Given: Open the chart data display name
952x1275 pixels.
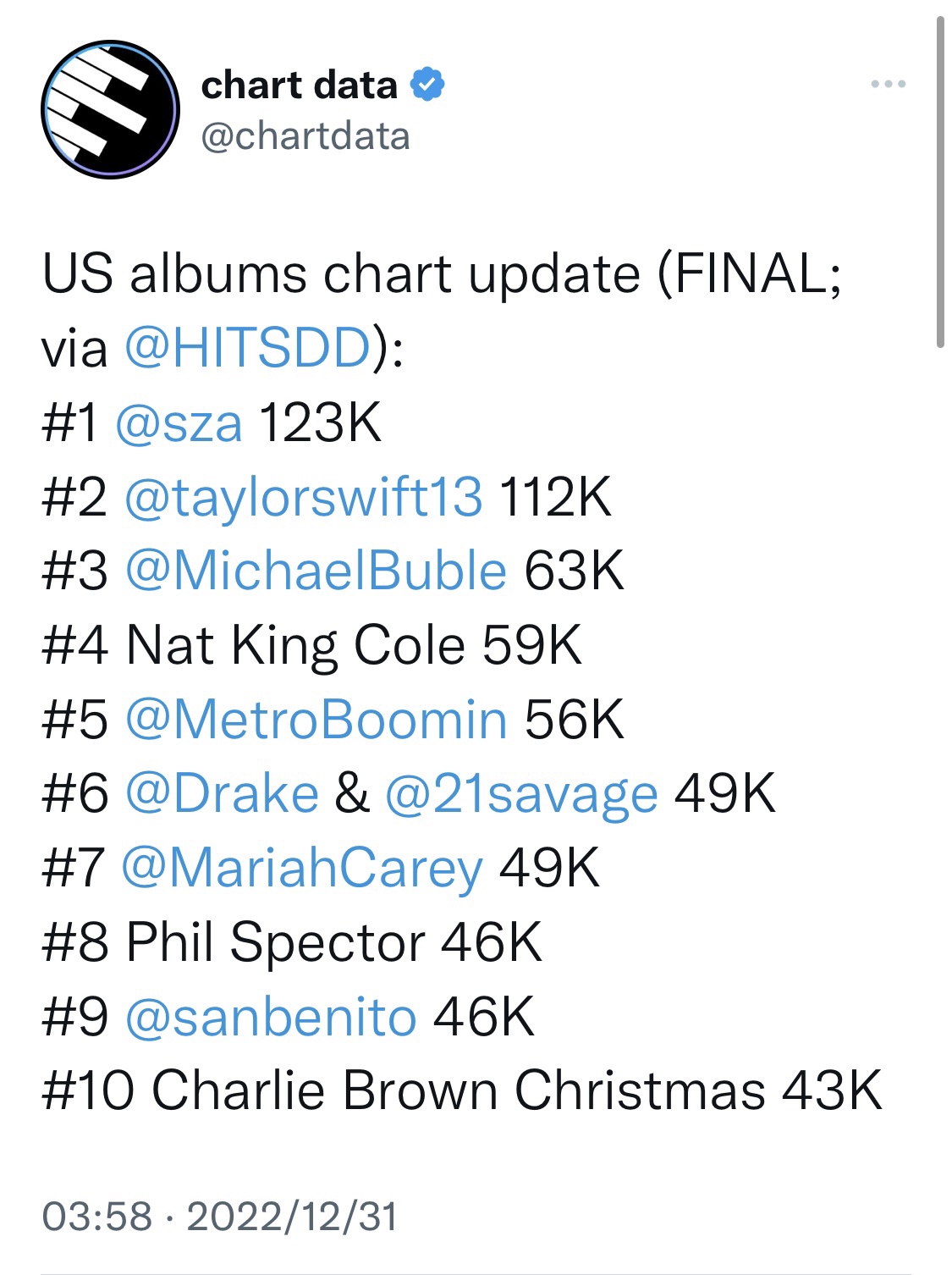Looking at the screenshot, I should coord(299,85).
